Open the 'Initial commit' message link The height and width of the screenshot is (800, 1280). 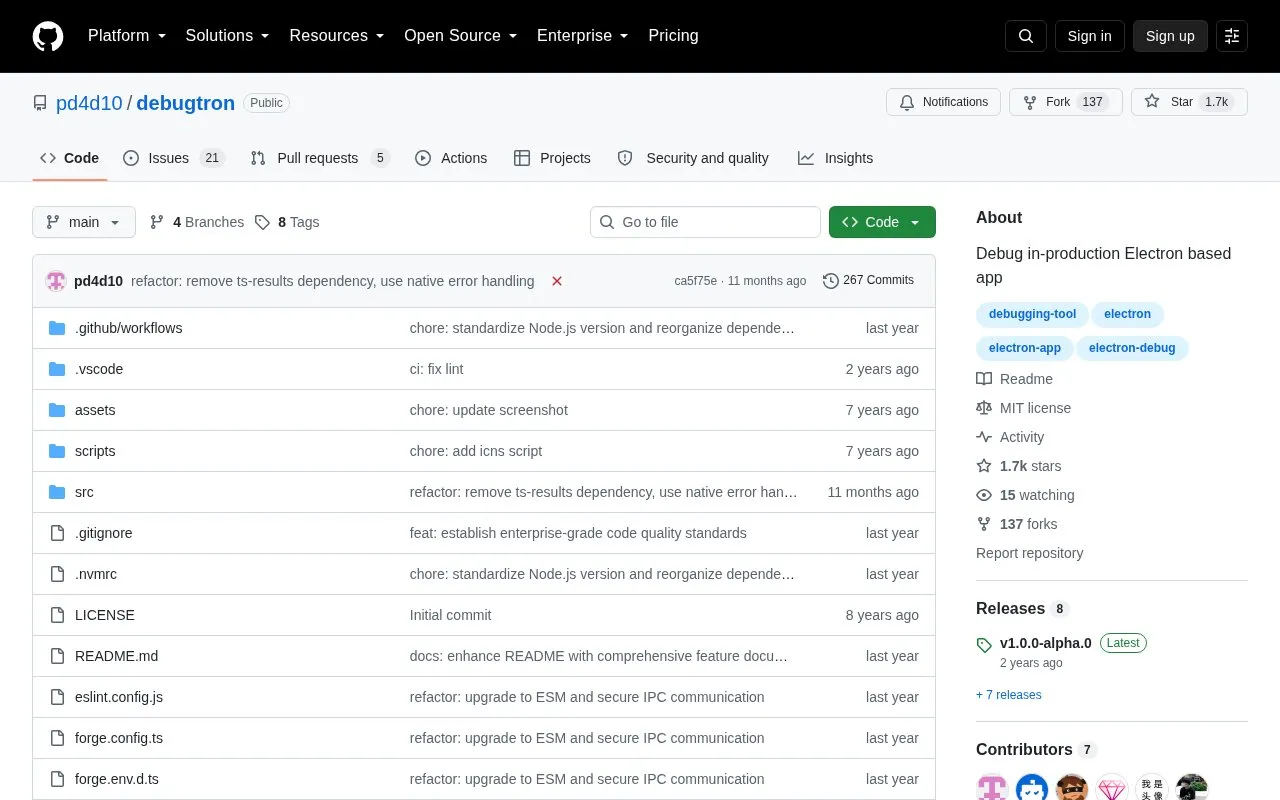(451, 615)
